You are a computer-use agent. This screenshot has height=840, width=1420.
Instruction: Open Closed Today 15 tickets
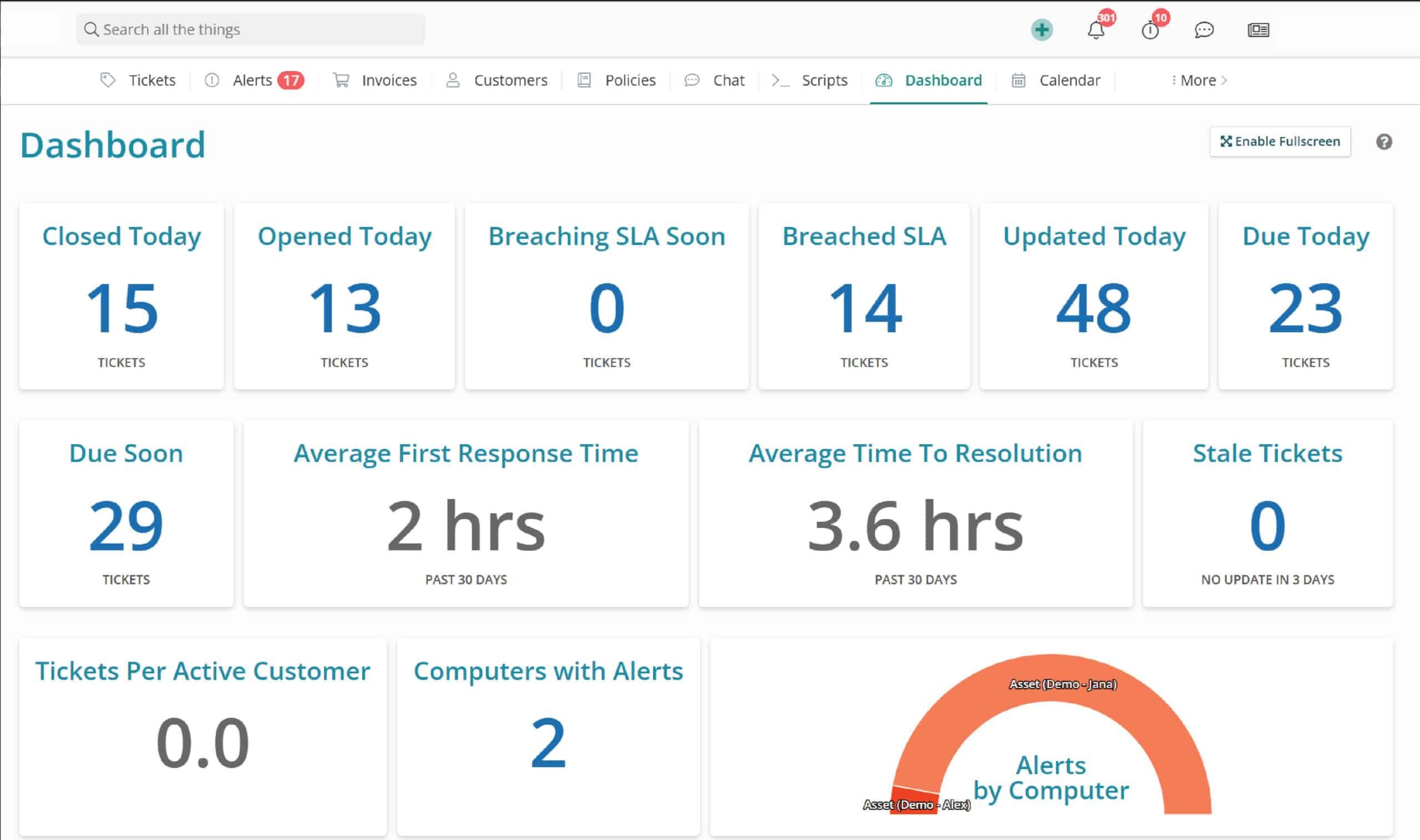tap(121, 308)
